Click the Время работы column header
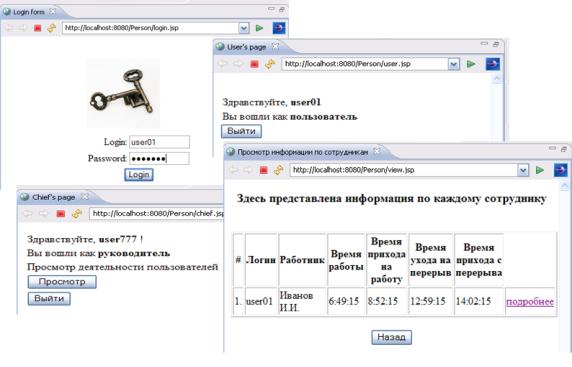 coord(346,260)
